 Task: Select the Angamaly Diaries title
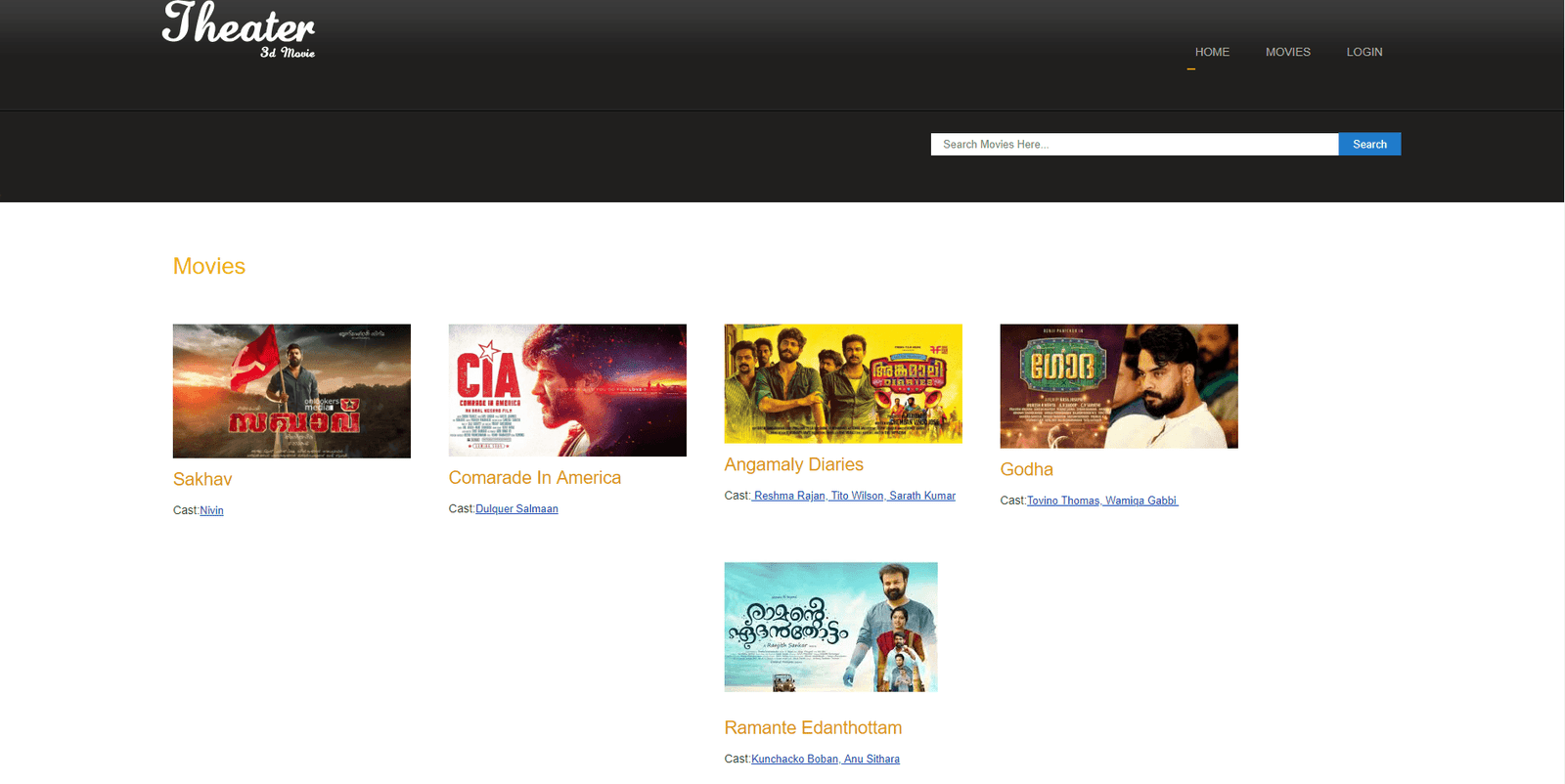[x=793, y=464]
